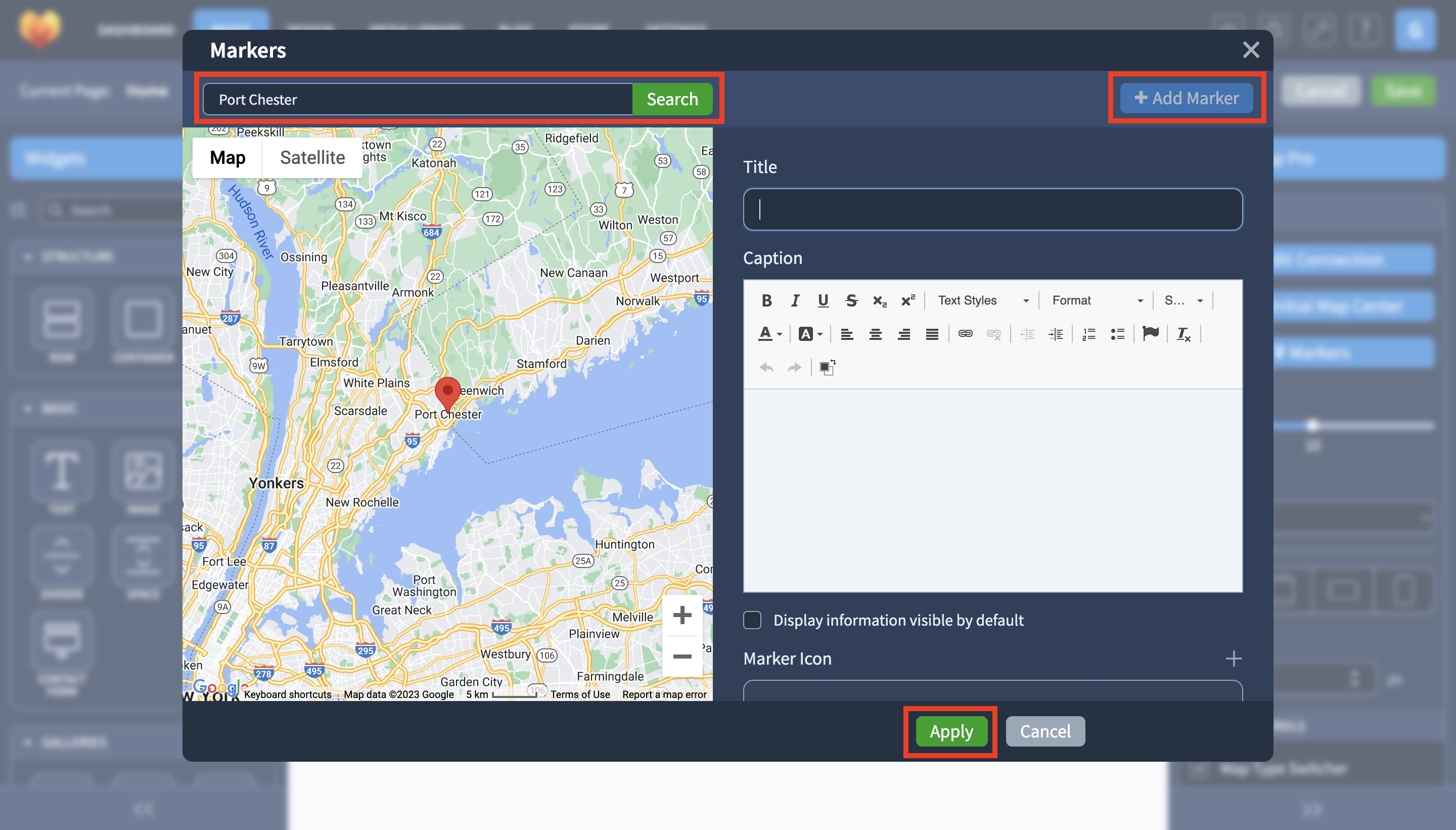Click the Search button
The image size is (1456, 830).
pyautogui.click(x=672, y=99)
